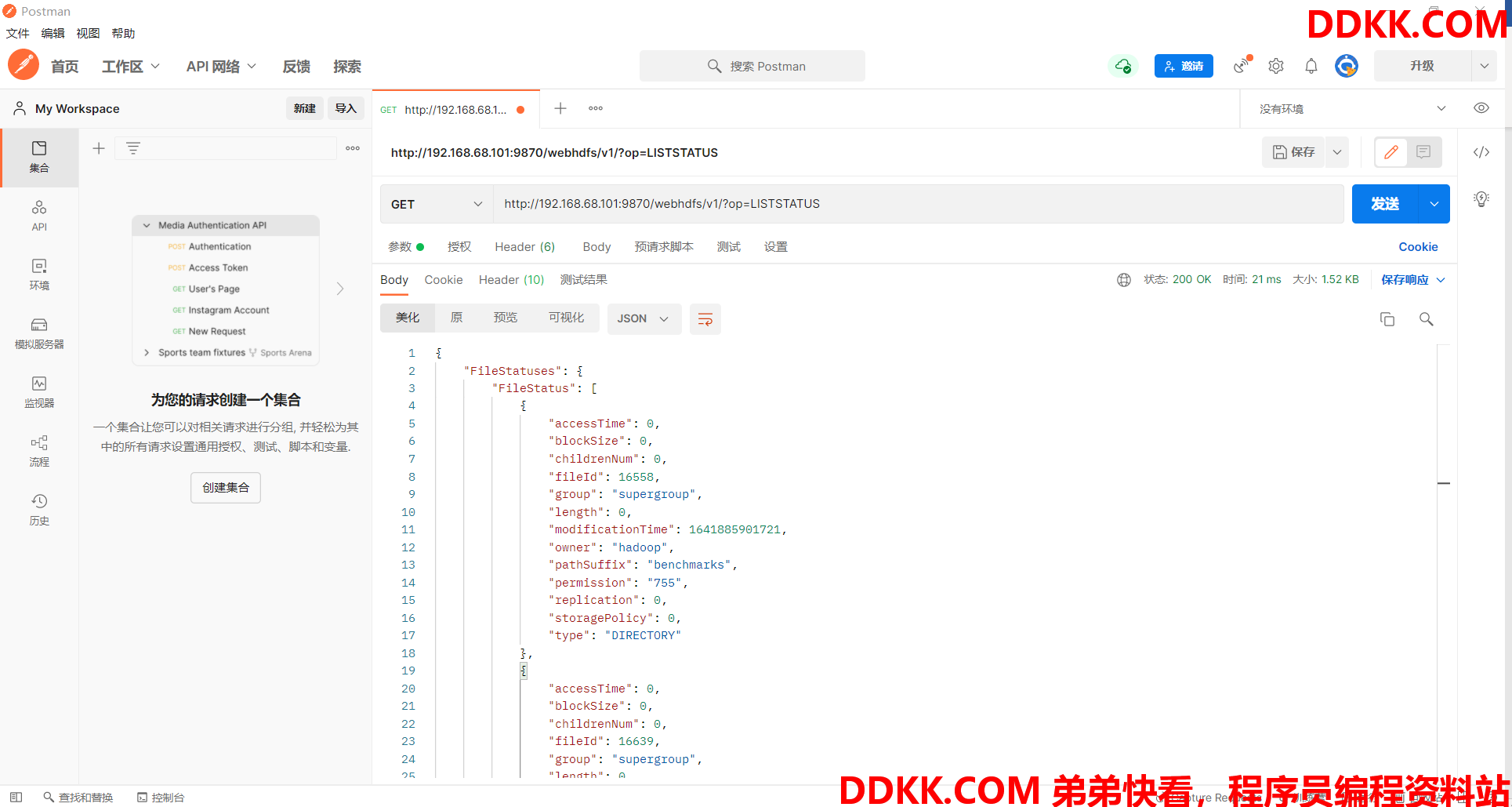The width and height of the screenshot is (1512, 807).
Task: Toggle line wrap in response
Action: (x=705, y=319)
